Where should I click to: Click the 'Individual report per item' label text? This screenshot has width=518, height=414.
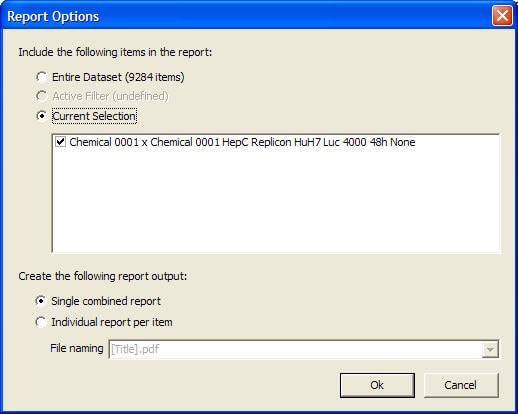pos(112,322)
